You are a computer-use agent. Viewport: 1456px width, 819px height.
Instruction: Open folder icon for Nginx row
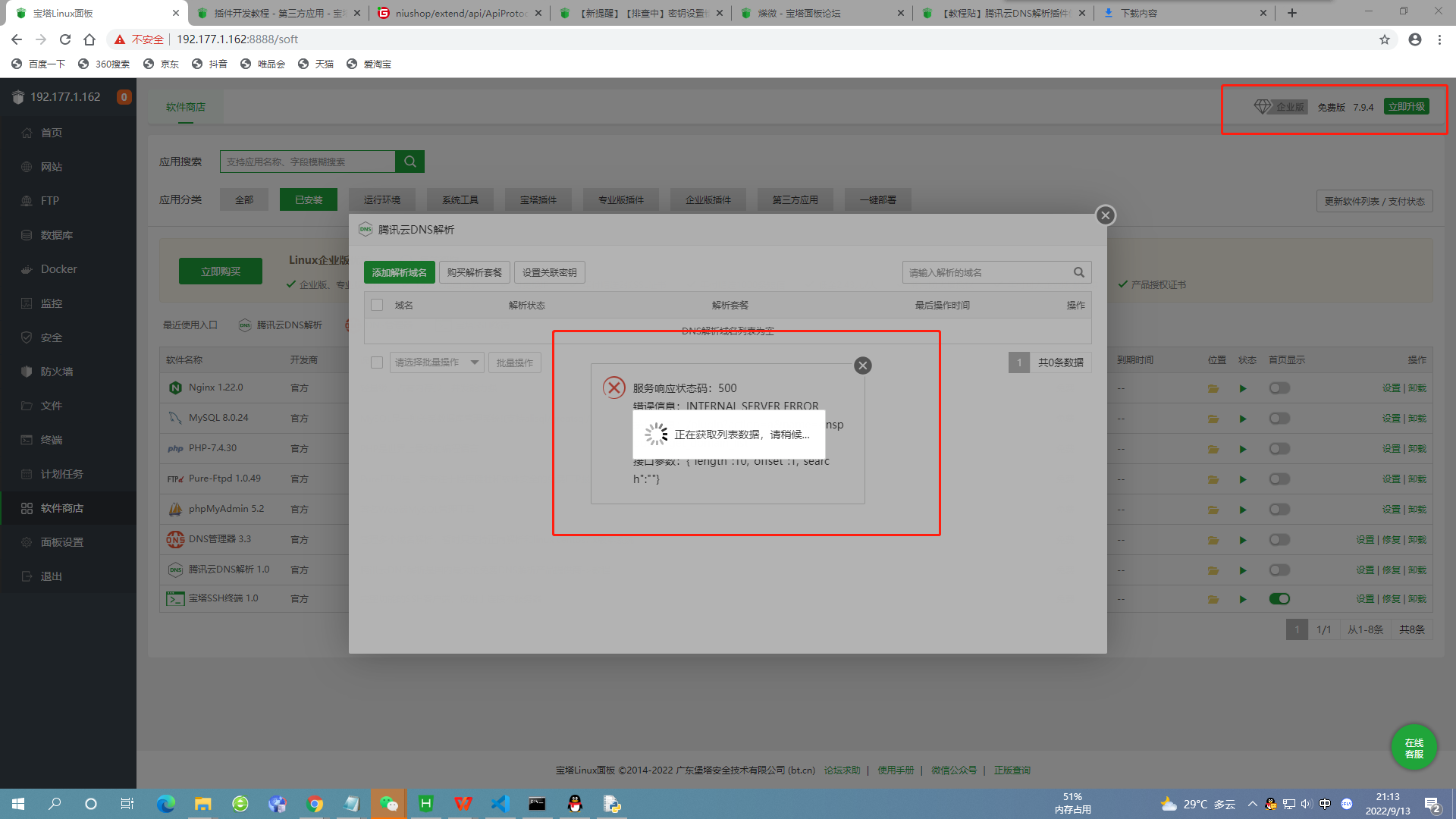tap(1213, 388)
